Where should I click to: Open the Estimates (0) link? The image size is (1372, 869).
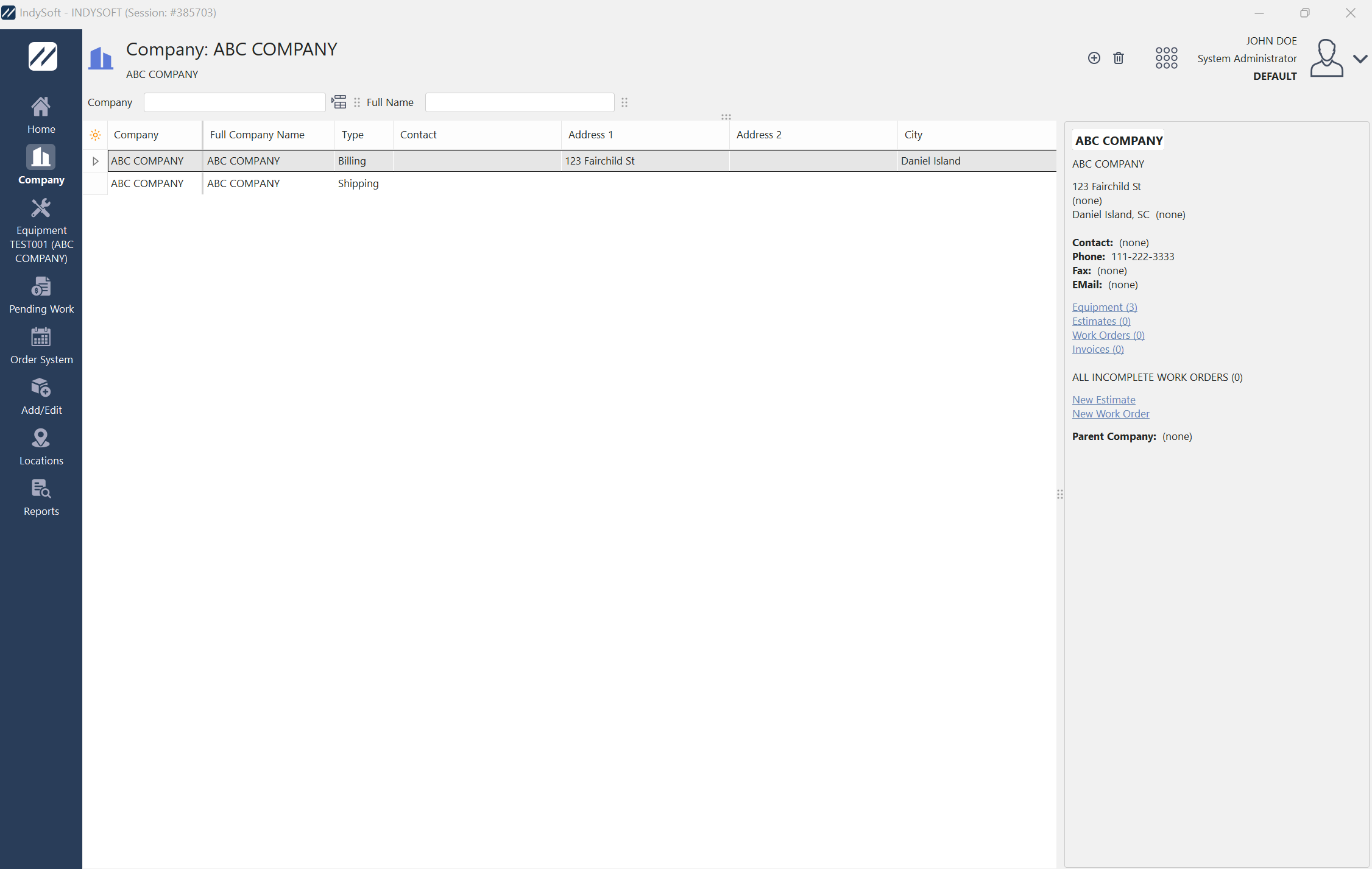[x=1101, y=321]
